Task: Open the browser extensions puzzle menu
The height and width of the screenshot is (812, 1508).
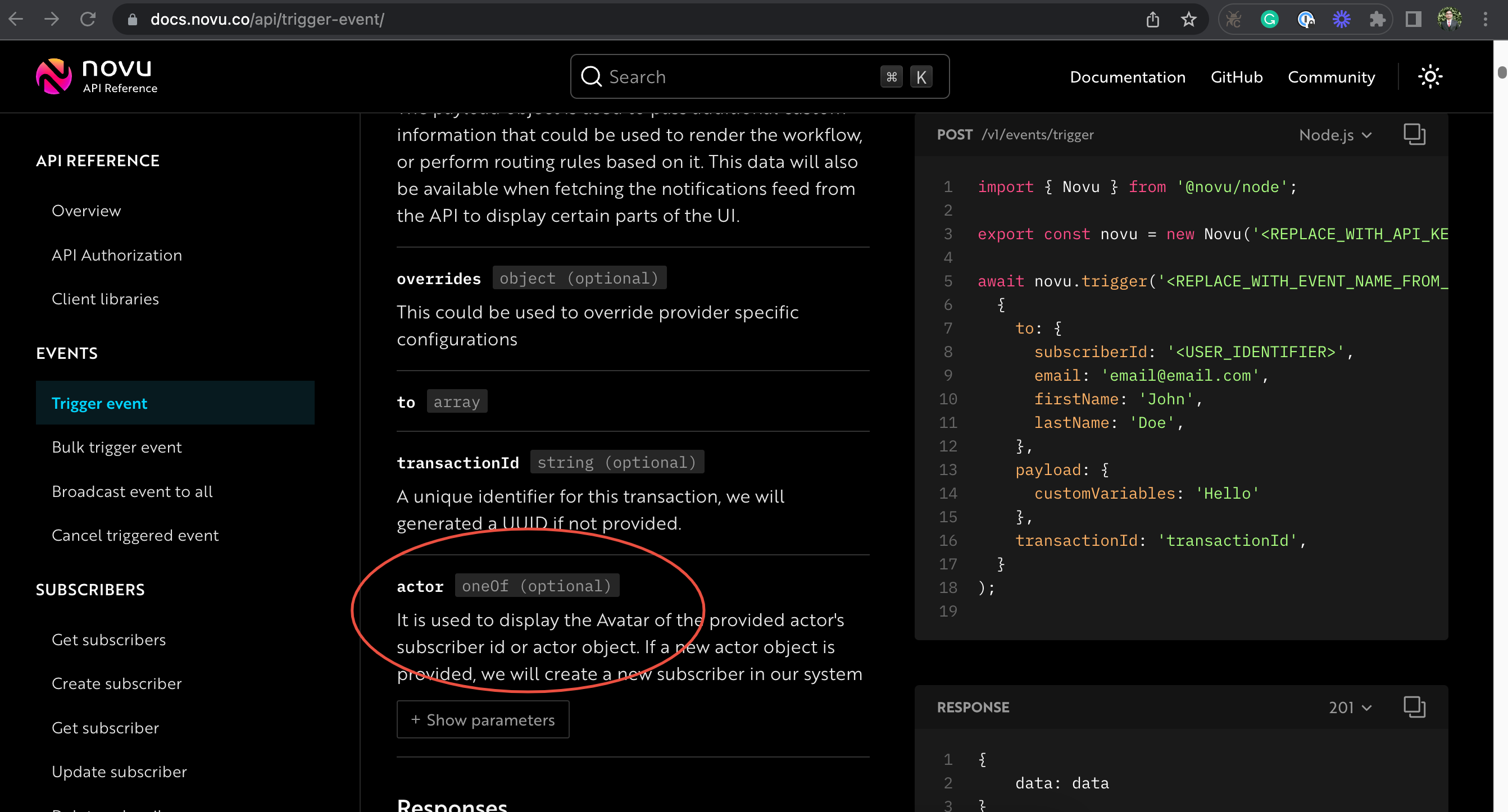Action: 1377,19
